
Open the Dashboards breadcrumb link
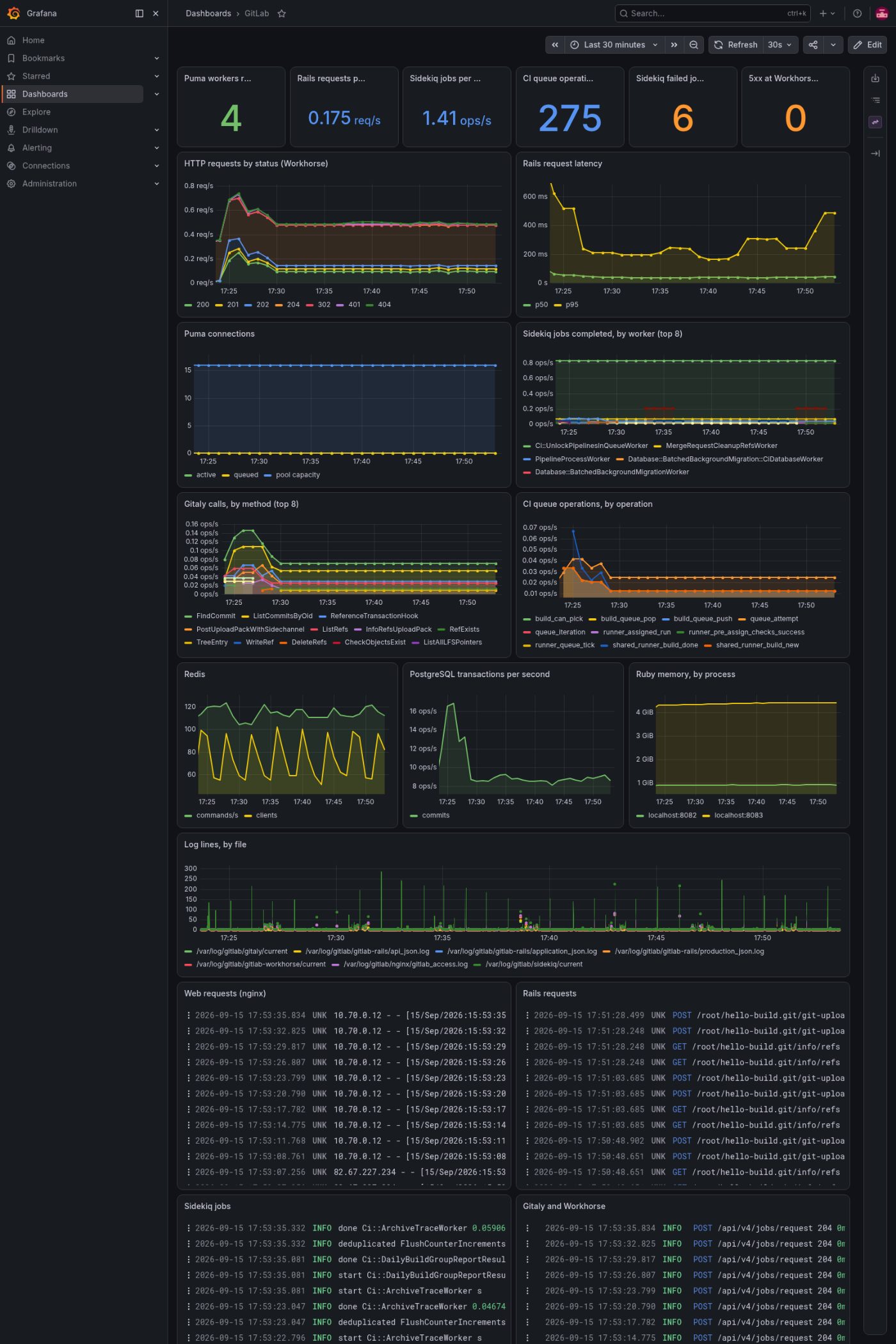[208, 13]
